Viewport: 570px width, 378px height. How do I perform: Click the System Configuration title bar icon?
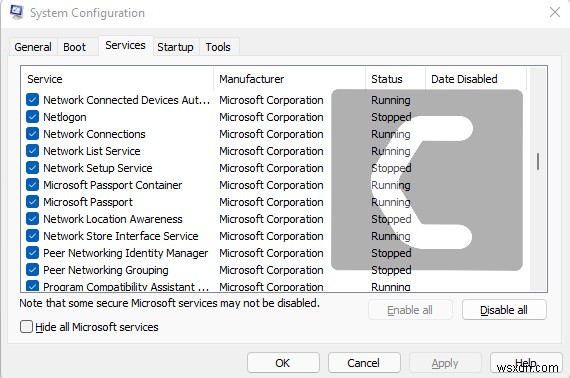pos(16,12)
